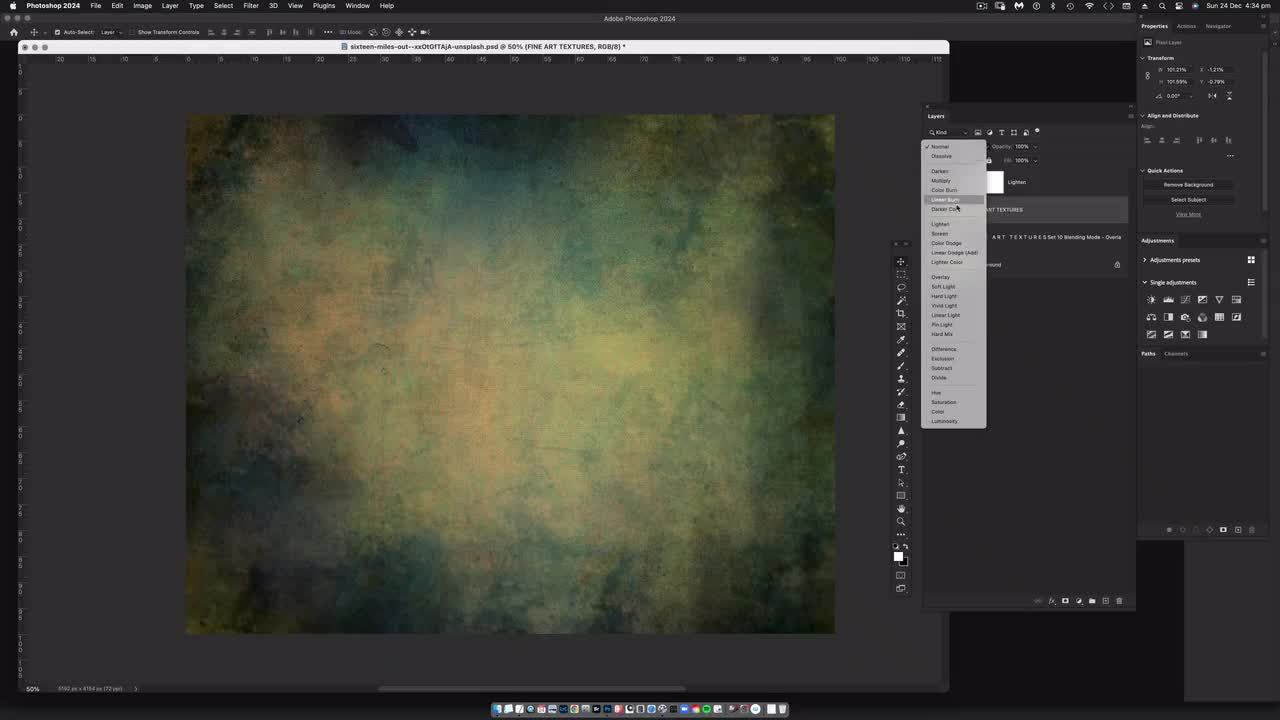
Task: Filter layers by type layers icon
Action: click(1002, 132)
